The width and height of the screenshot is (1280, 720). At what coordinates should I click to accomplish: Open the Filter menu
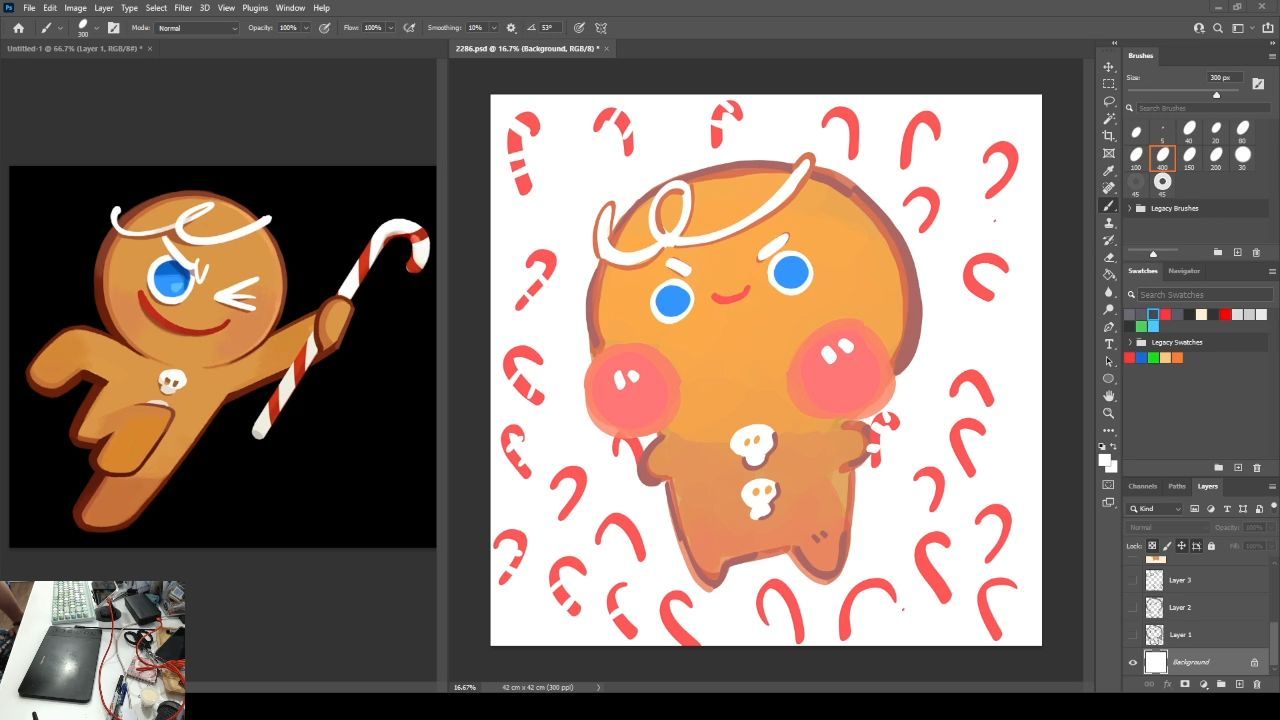click(x=183, y=8)
